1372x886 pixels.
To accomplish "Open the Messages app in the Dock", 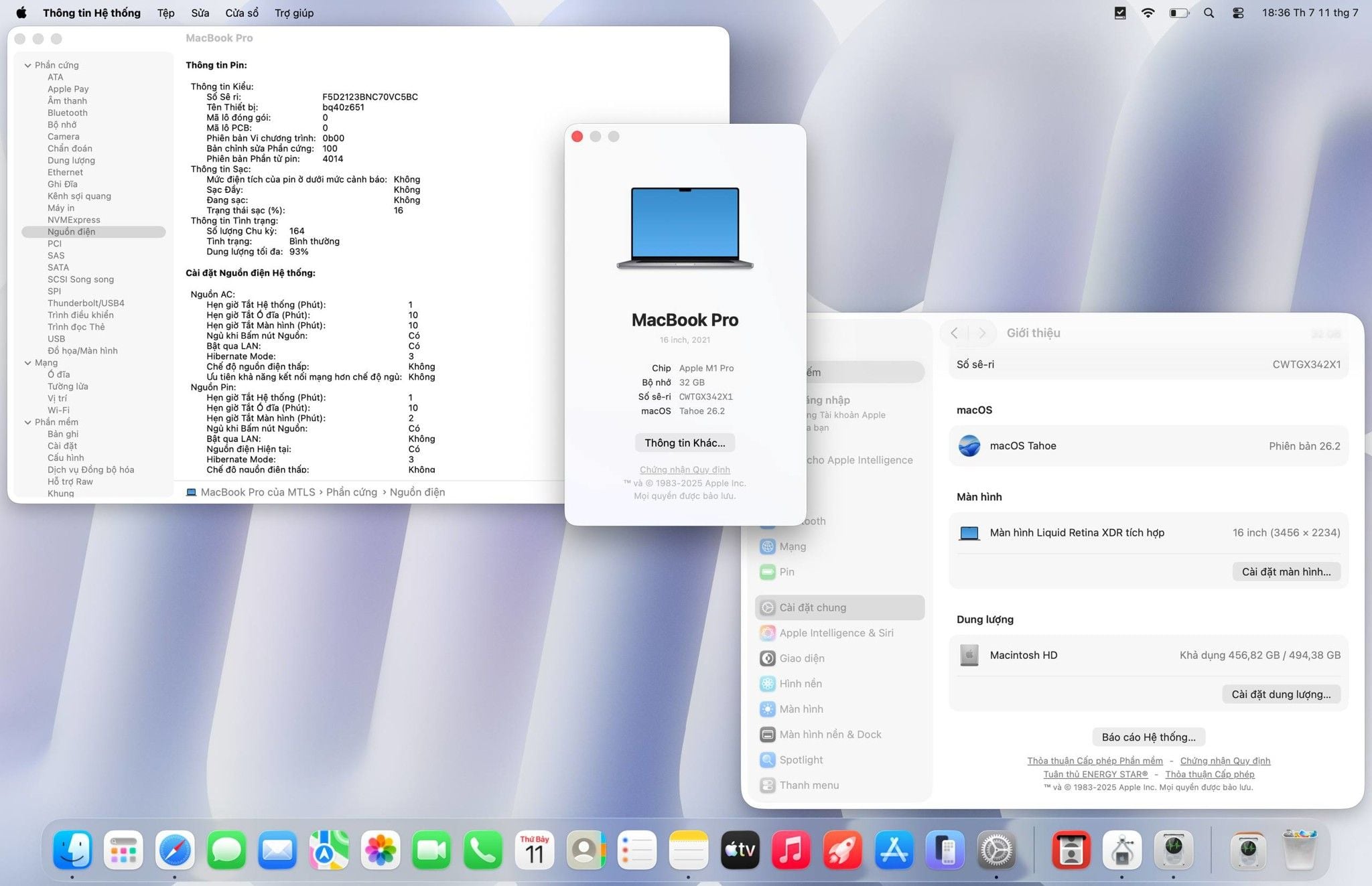I will [x=226, y=850].
